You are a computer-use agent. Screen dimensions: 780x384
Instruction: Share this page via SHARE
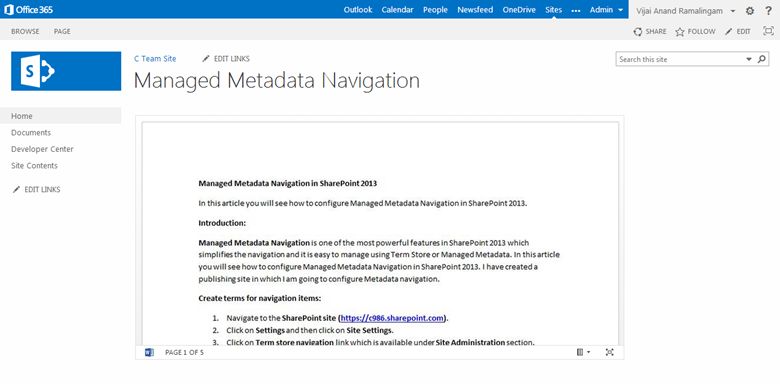point(650,31)
